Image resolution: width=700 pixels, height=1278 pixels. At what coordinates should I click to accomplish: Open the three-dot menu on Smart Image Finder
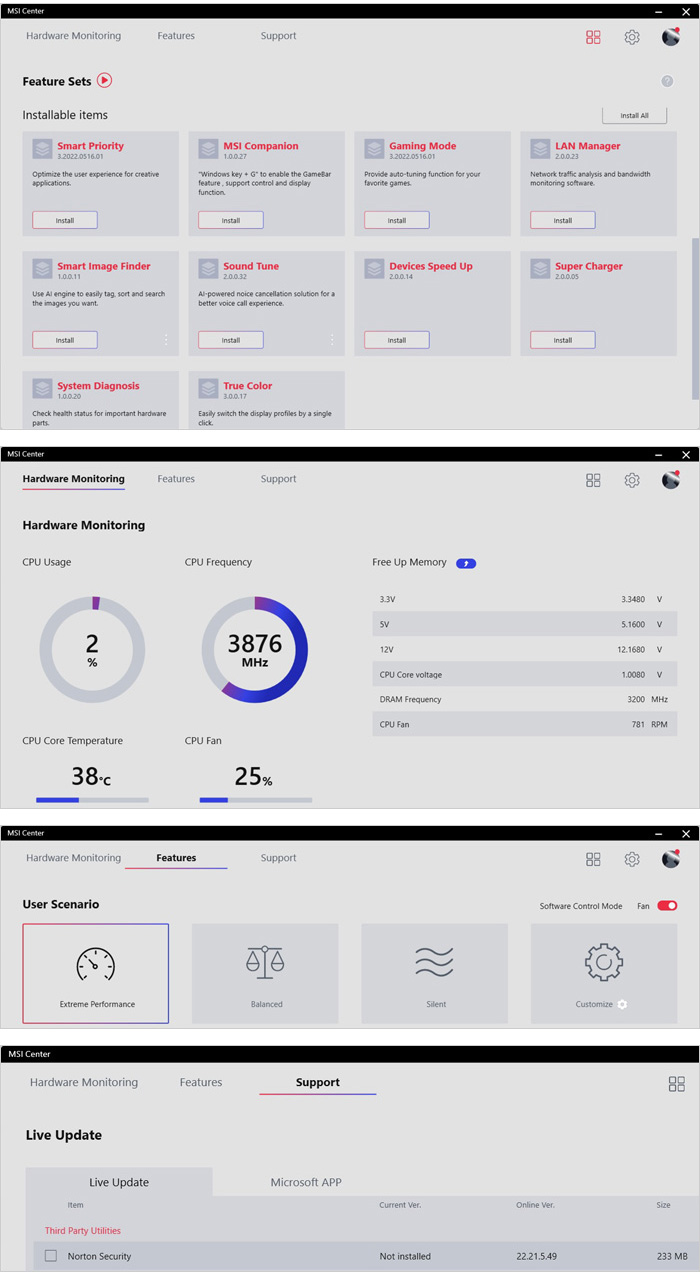tap(165, 340)
